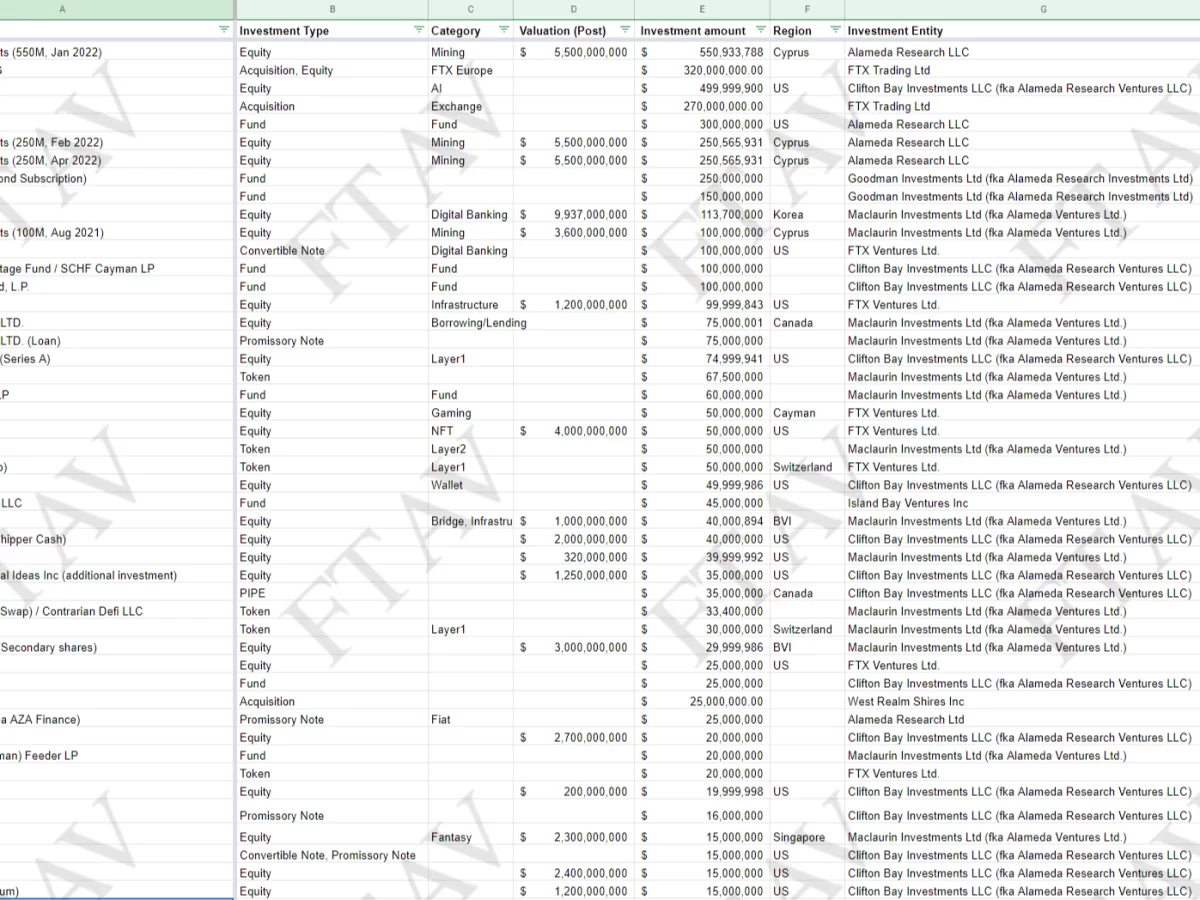Select column F letter header

pyautogui.click(x=806, y=9)
